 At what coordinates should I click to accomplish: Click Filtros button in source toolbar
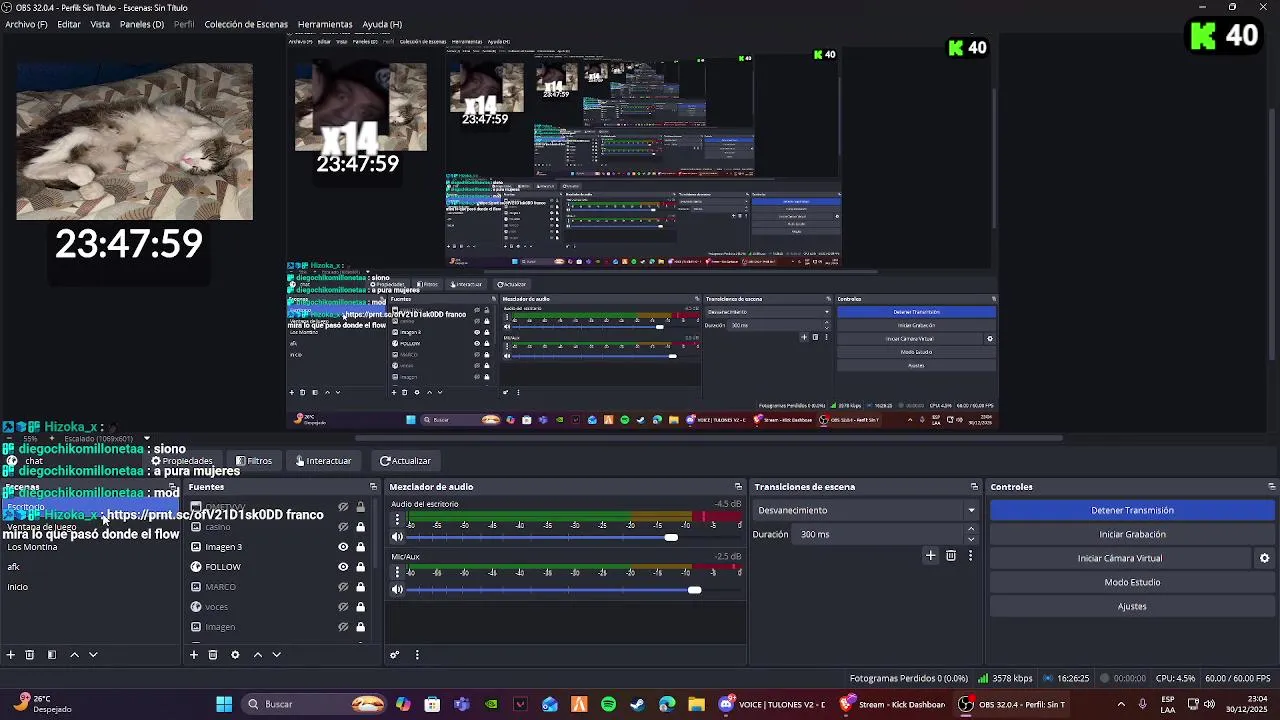(x=254, y=461)
